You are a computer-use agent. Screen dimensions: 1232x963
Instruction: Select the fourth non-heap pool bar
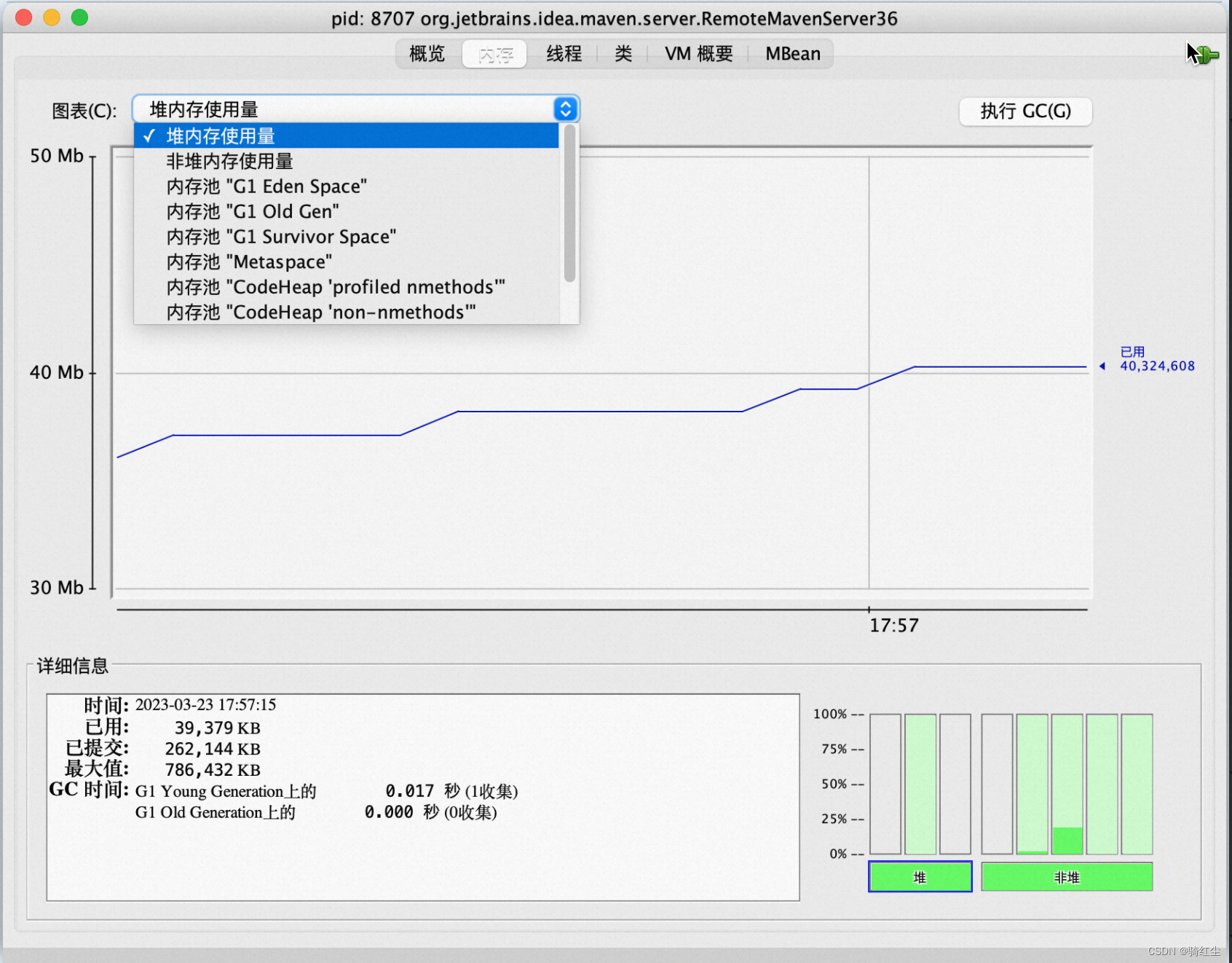[x=1102, y=784]
